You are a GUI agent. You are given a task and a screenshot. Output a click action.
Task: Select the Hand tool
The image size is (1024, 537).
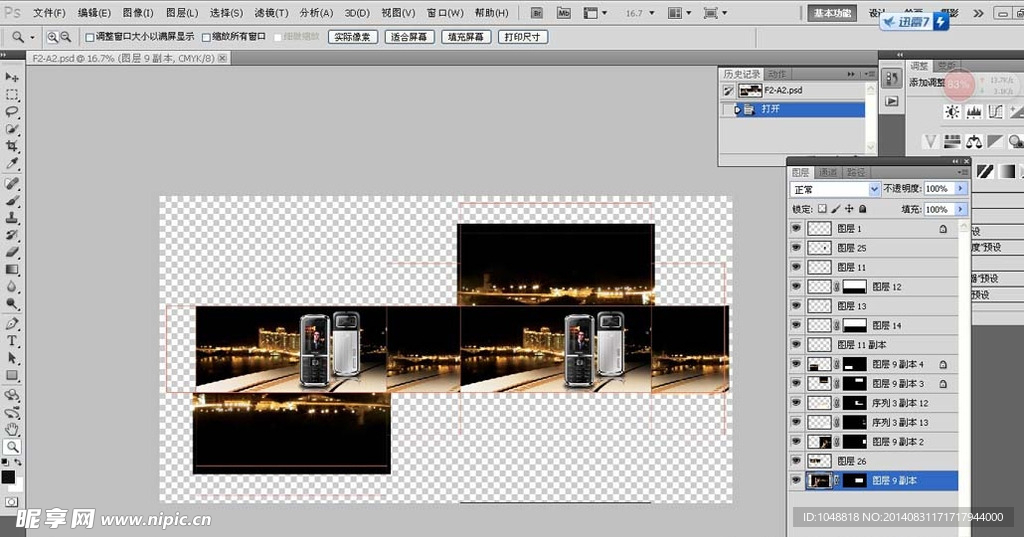pyautogui.click(x=13, y=429)
